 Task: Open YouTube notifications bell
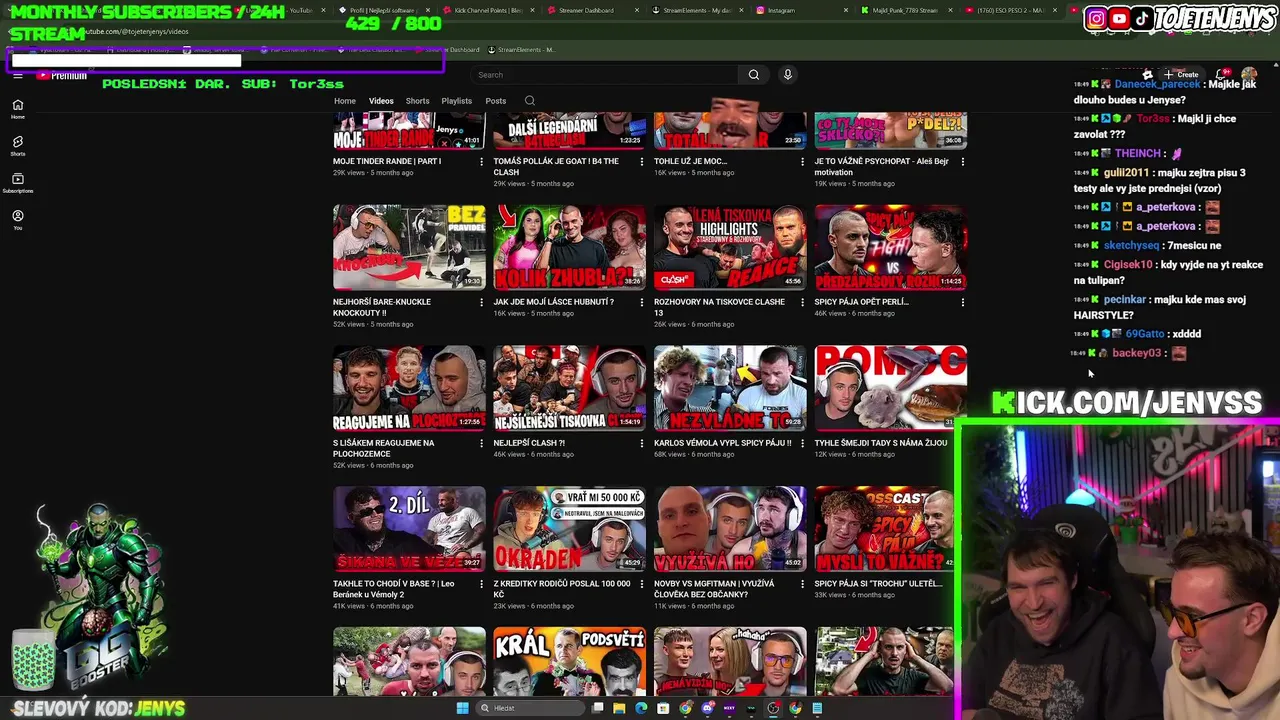click(x=1223, y=75)
